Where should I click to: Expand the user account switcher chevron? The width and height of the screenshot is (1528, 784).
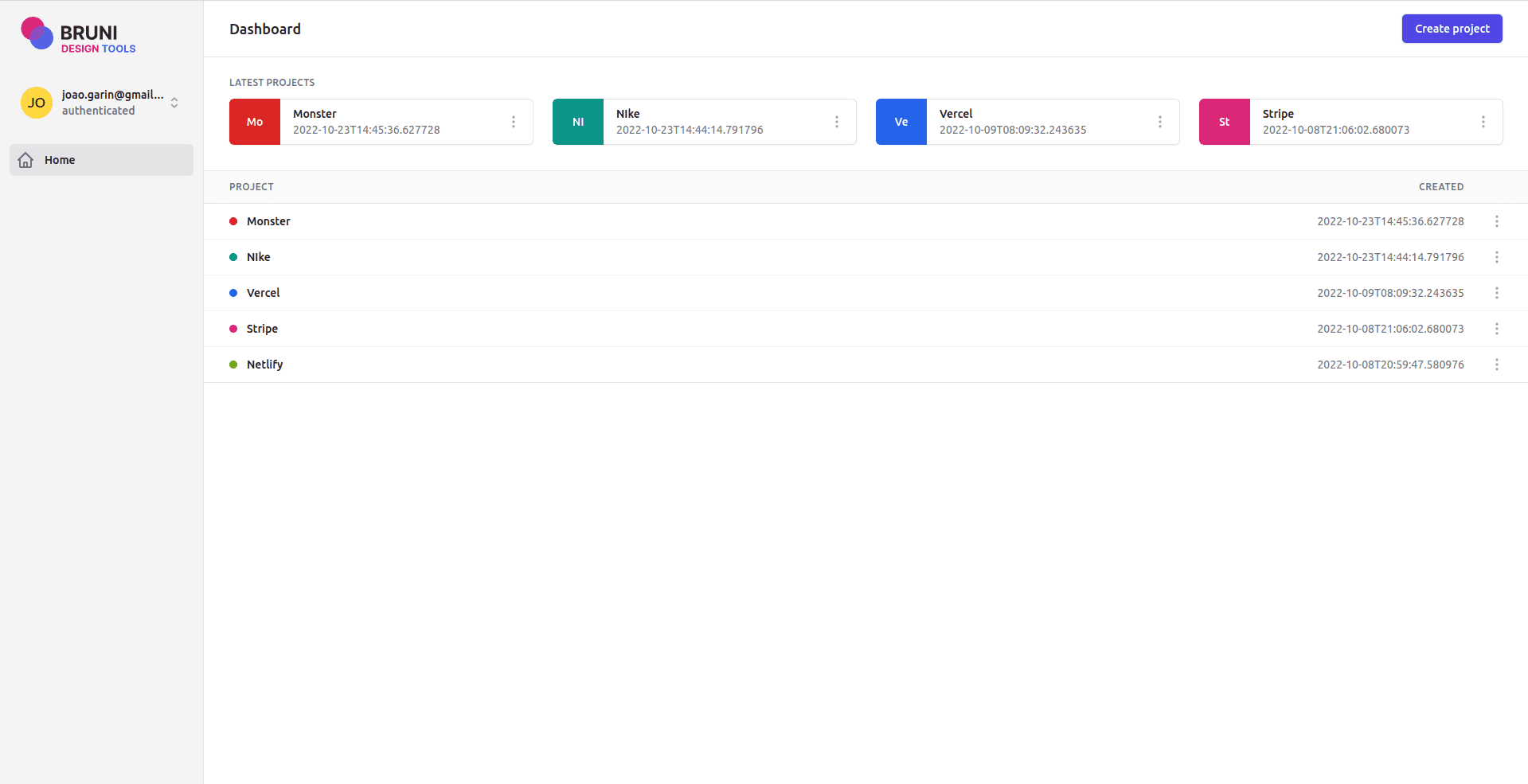[x=174, y=103]
